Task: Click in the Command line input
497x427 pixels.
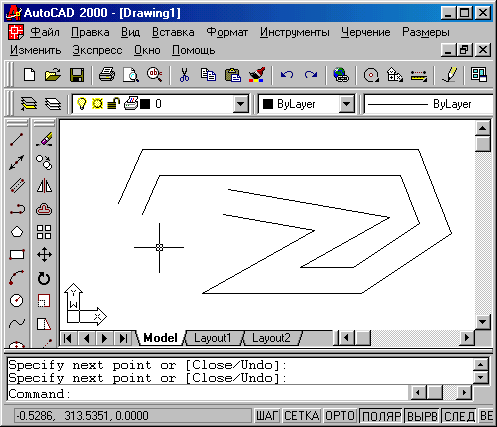Action: (x=207, y=394)
